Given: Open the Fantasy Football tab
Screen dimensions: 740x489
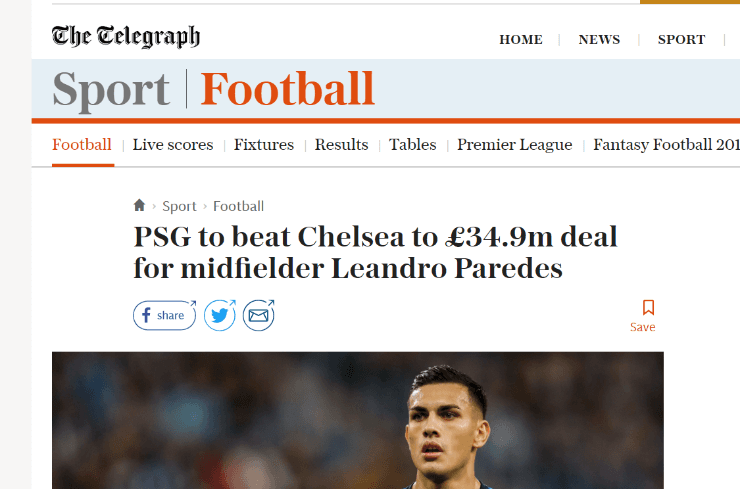Looking at the screenshot, I should [x=666, y=145].
